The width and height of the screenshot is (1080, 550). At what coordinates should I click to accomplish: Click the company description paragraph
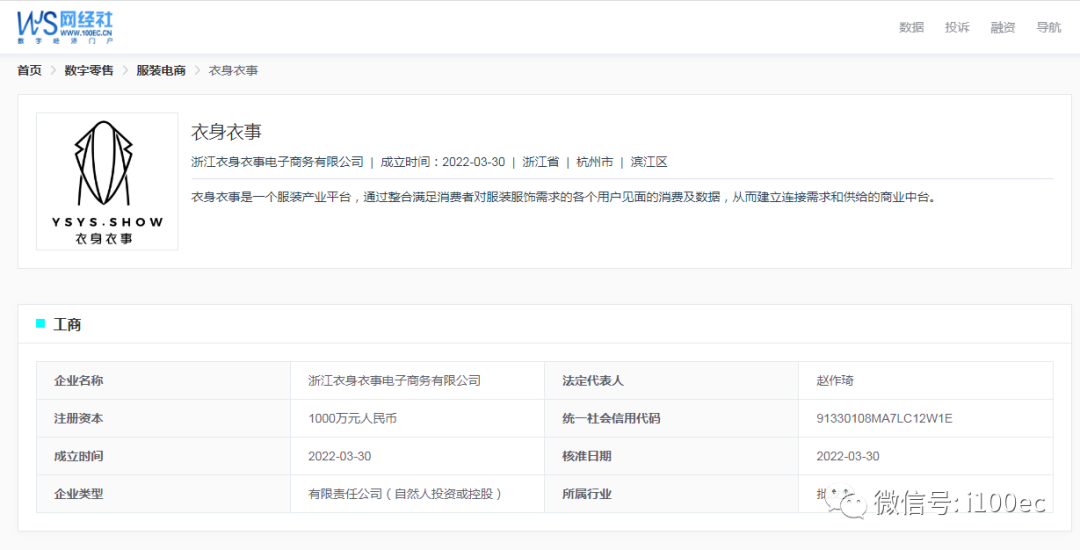563,197
